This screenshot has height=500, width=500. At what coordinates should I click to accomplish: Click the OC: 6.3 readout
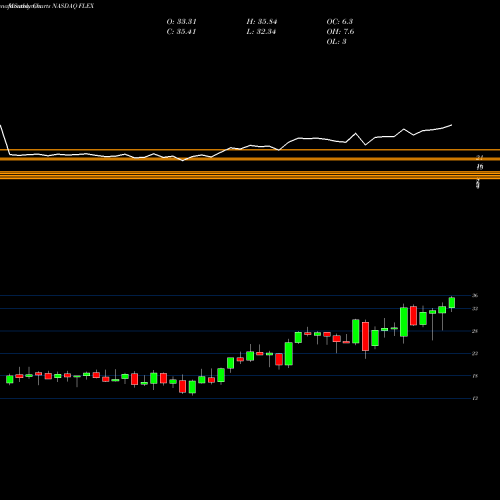pyautogui.click(x=340, y=22)
